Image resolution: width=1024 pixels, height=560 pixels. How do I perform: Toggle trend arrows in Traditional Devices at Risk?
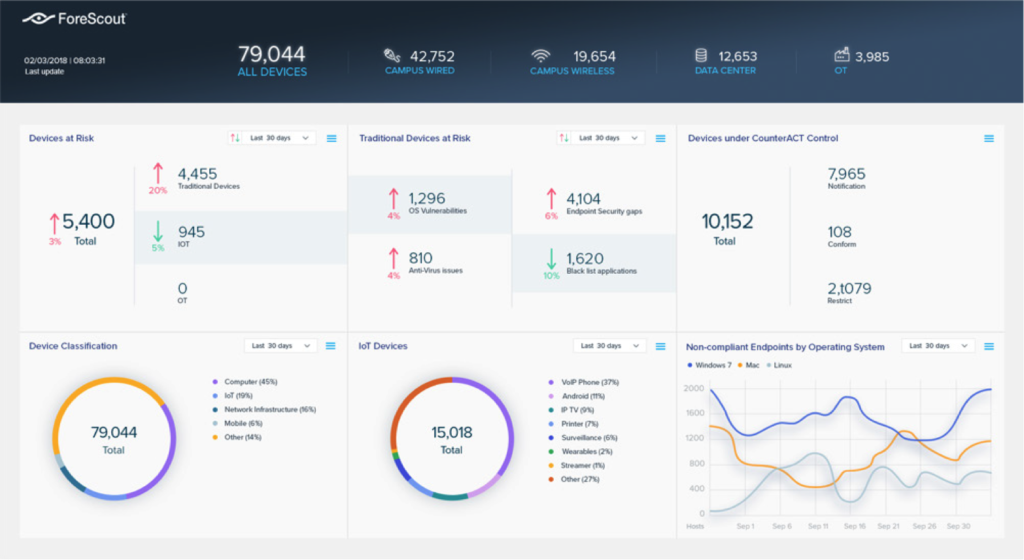point(564,138)
